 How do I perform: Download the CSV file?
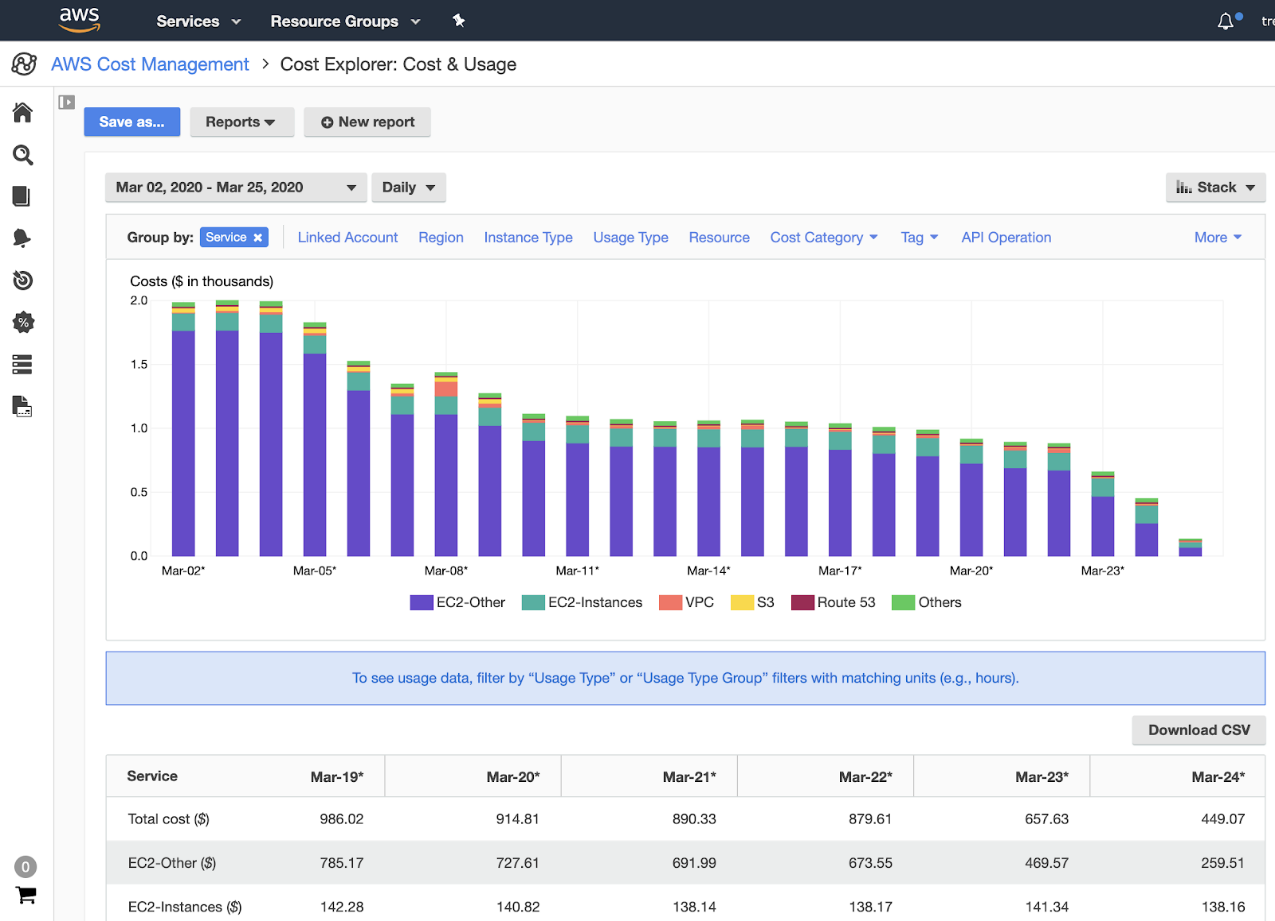1199,730
